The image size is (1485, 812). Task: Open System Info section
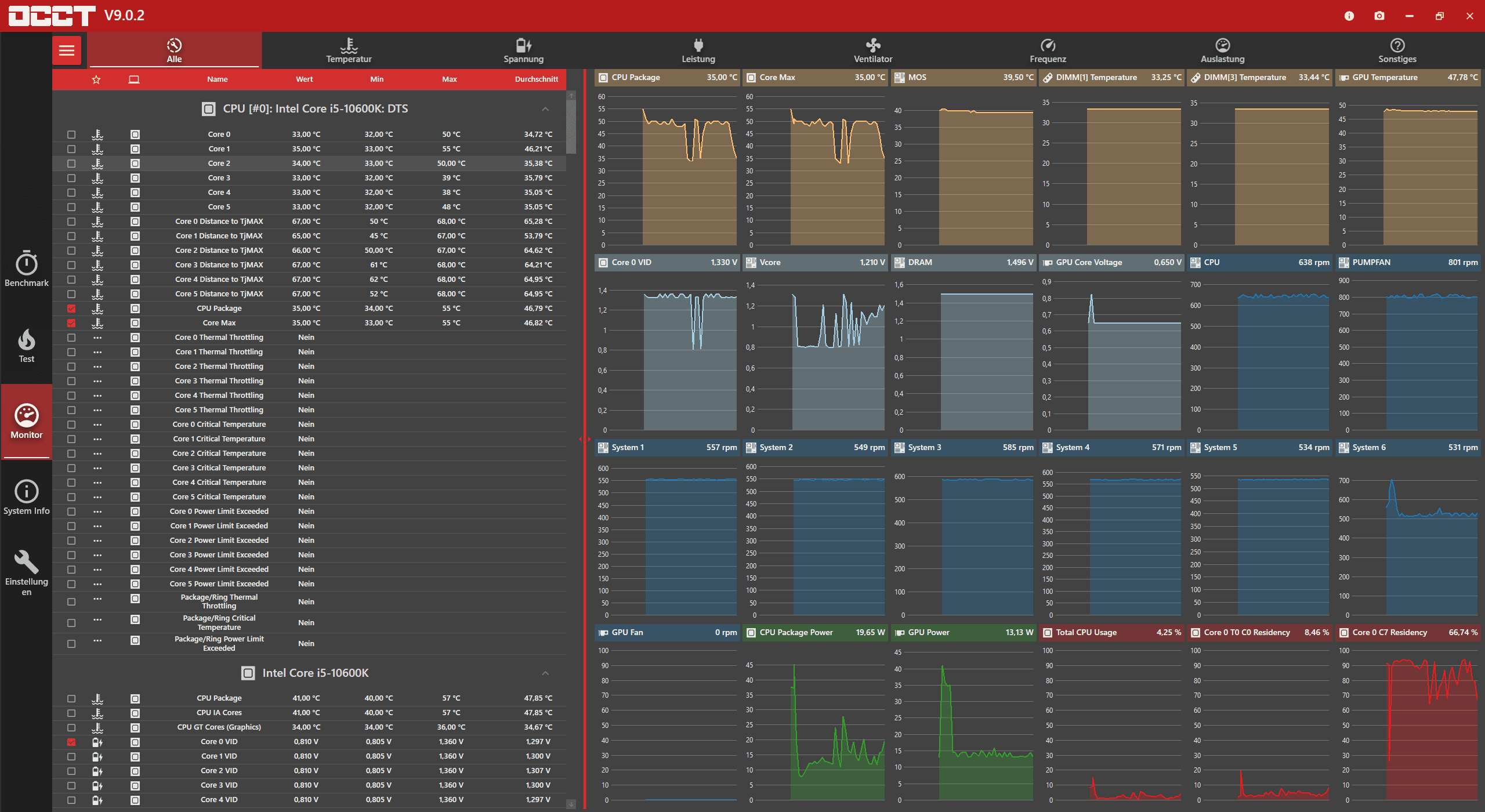click(27, 497)
